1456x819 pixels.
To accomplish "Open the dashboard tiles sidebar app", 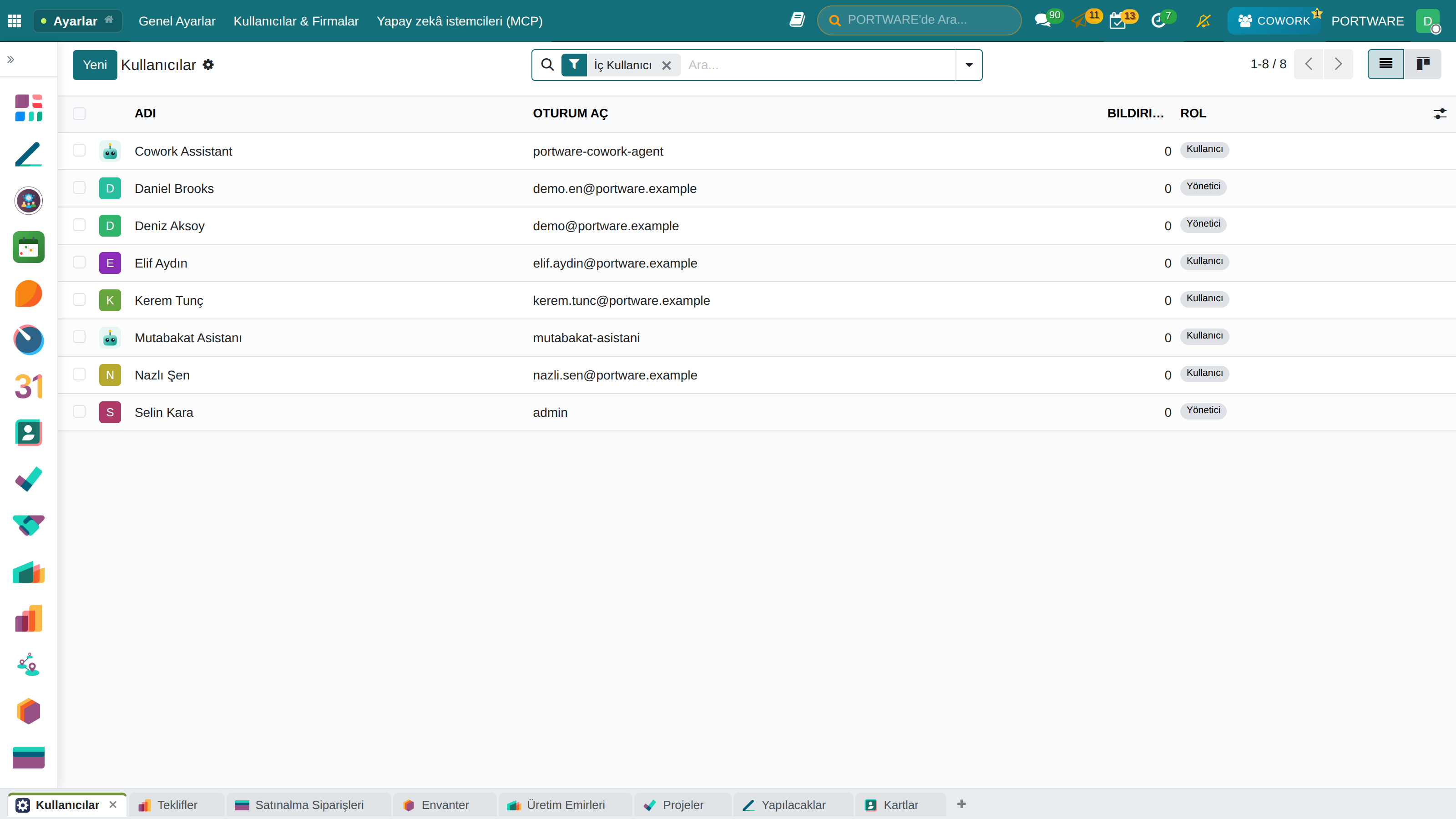I will point(28,108).
